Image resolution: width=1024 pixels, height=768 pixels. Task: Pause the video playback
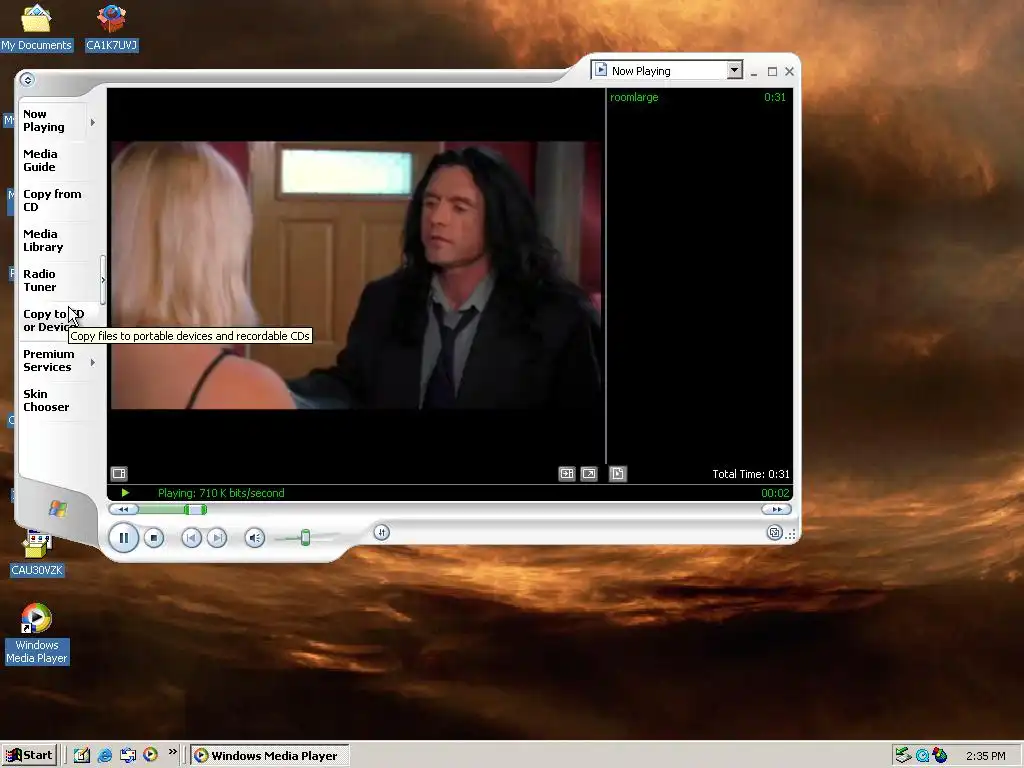(x=123, y=537)
